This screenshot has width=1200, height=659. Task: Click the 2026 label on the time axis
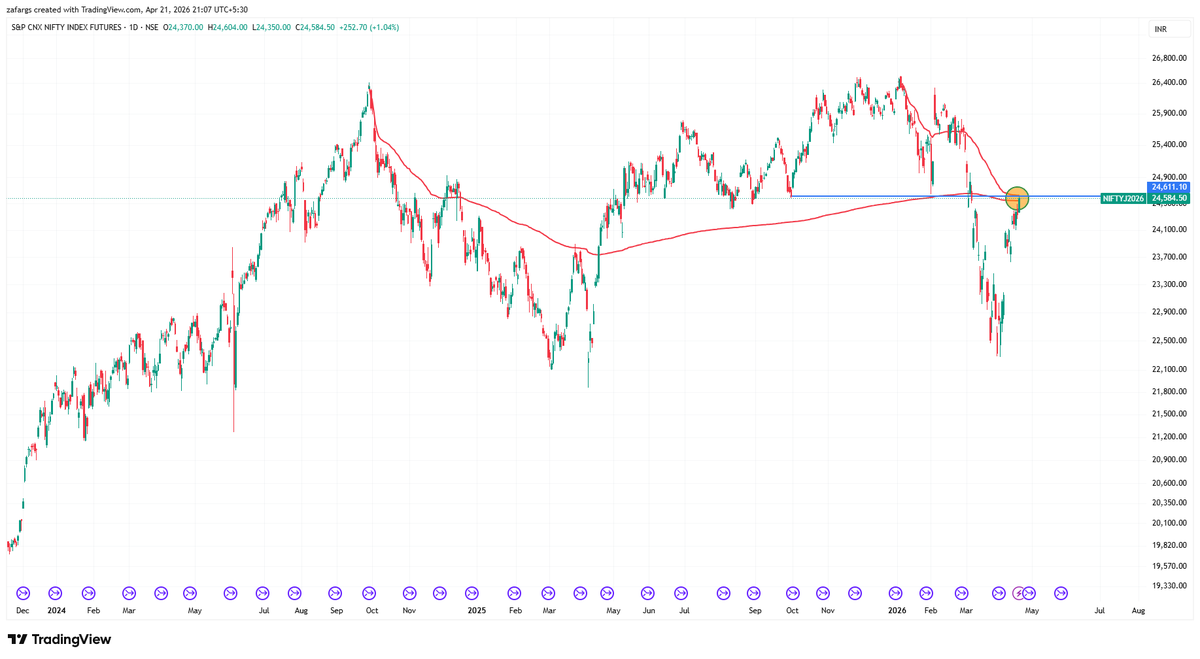pyautogui.click(x=895, y=609)
